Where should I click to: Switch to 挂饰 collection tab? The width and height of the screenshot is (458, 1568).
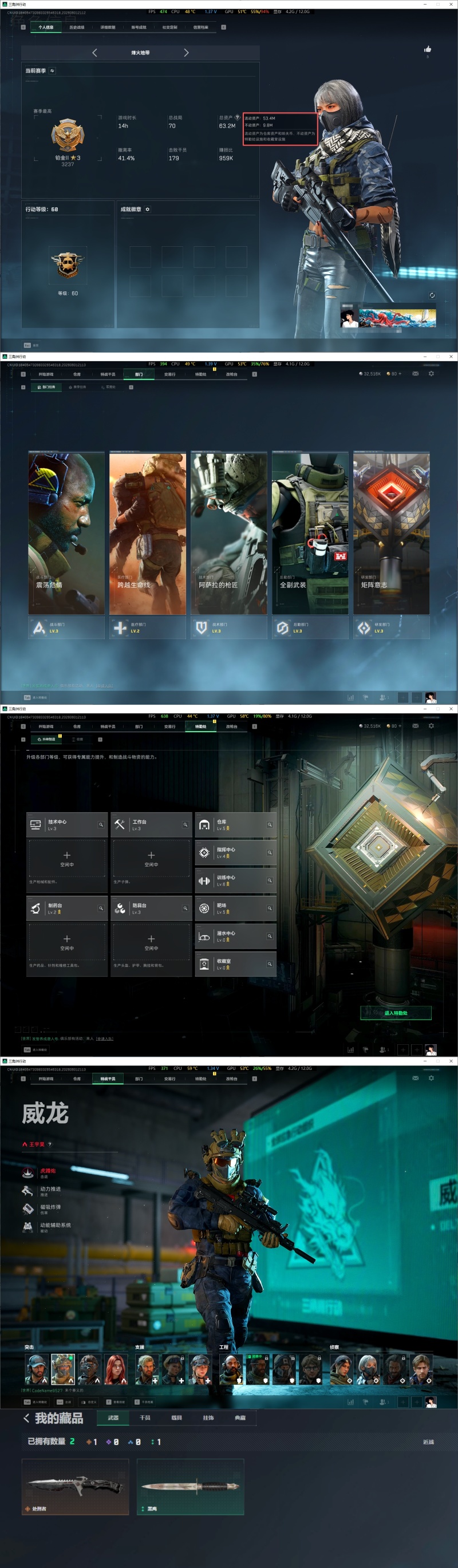coord(208,1417)
